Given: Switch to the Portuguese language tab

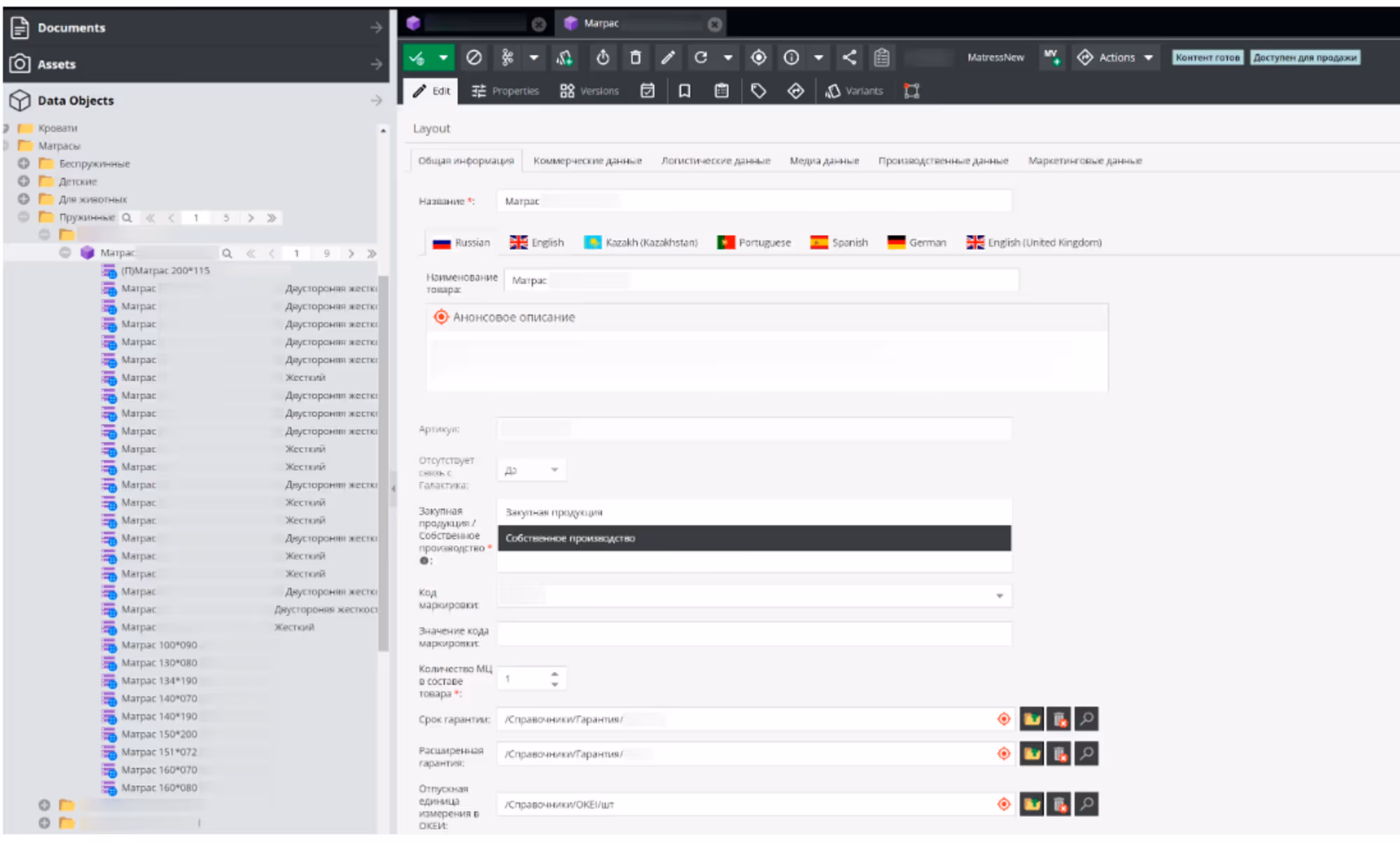Looking at the screenshot, I should click(x=754, y=242).
